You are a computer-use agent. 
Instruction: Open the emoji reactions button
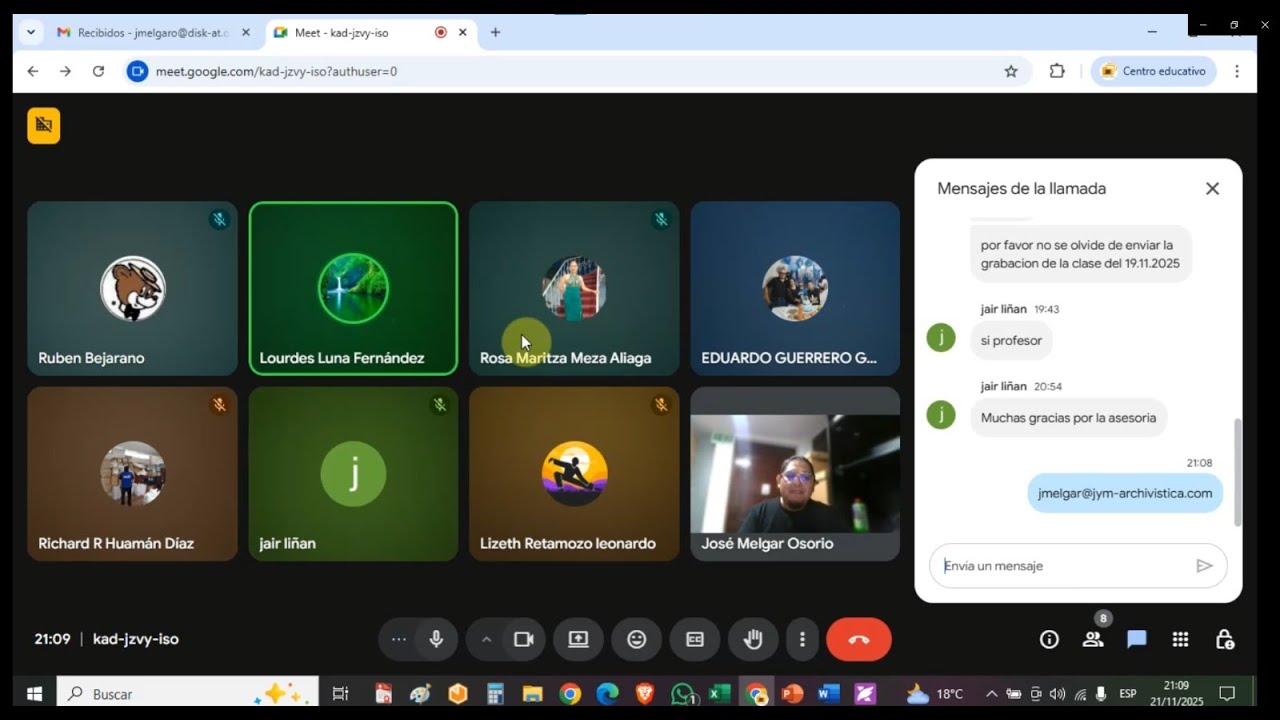[x=637, y=640]
